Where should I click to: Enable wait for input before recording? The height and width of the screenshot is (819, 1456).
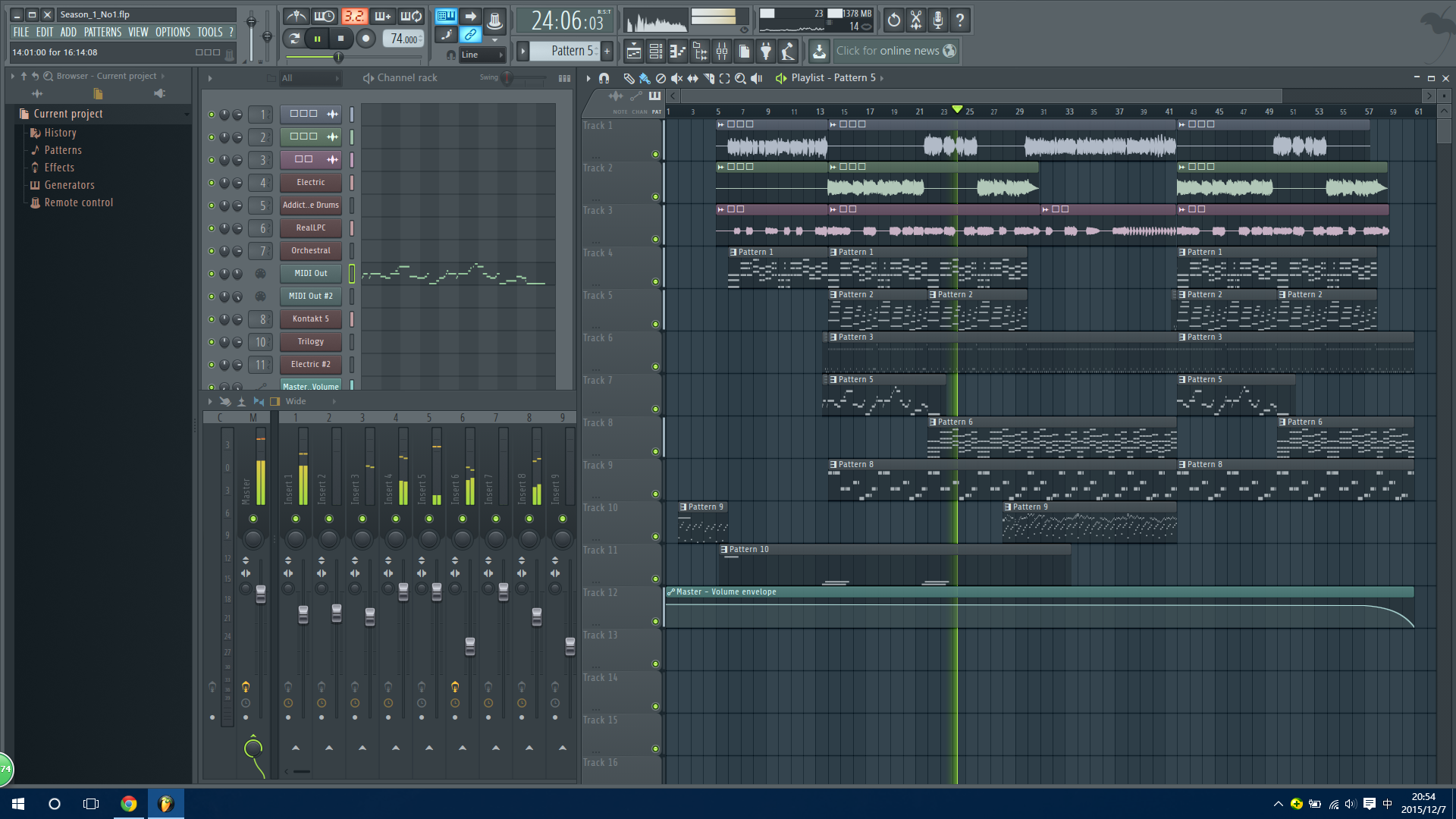[x=325, y=16]
